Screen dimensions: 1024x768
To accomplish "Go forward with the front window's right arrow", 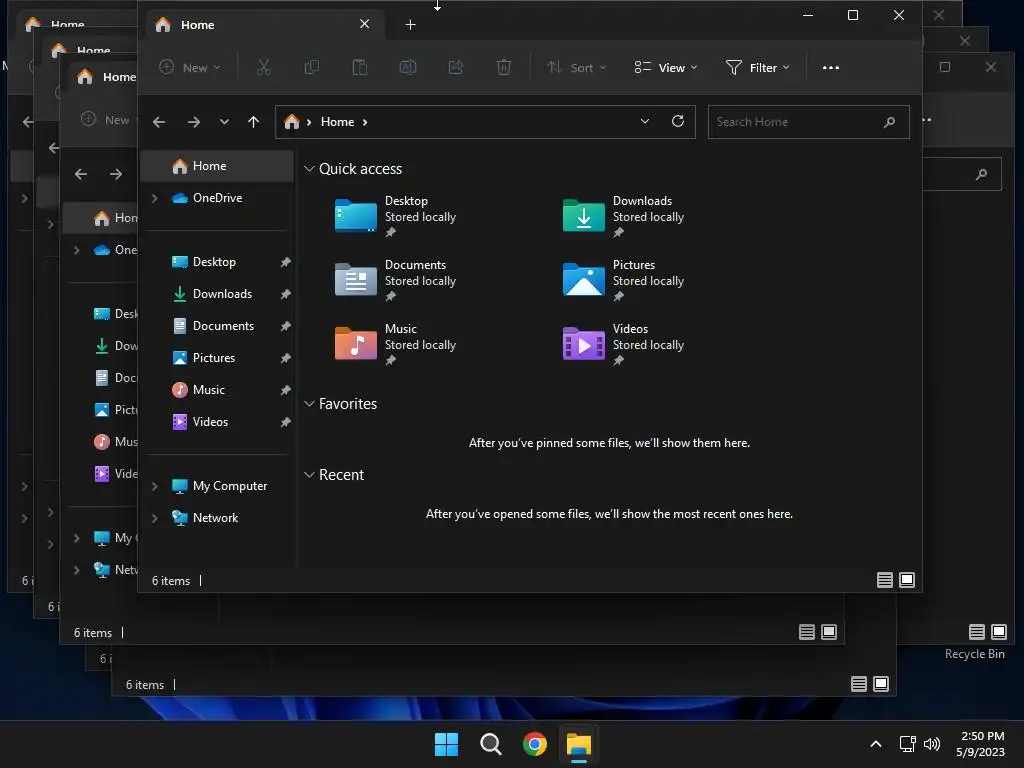I will pos(193,122).
